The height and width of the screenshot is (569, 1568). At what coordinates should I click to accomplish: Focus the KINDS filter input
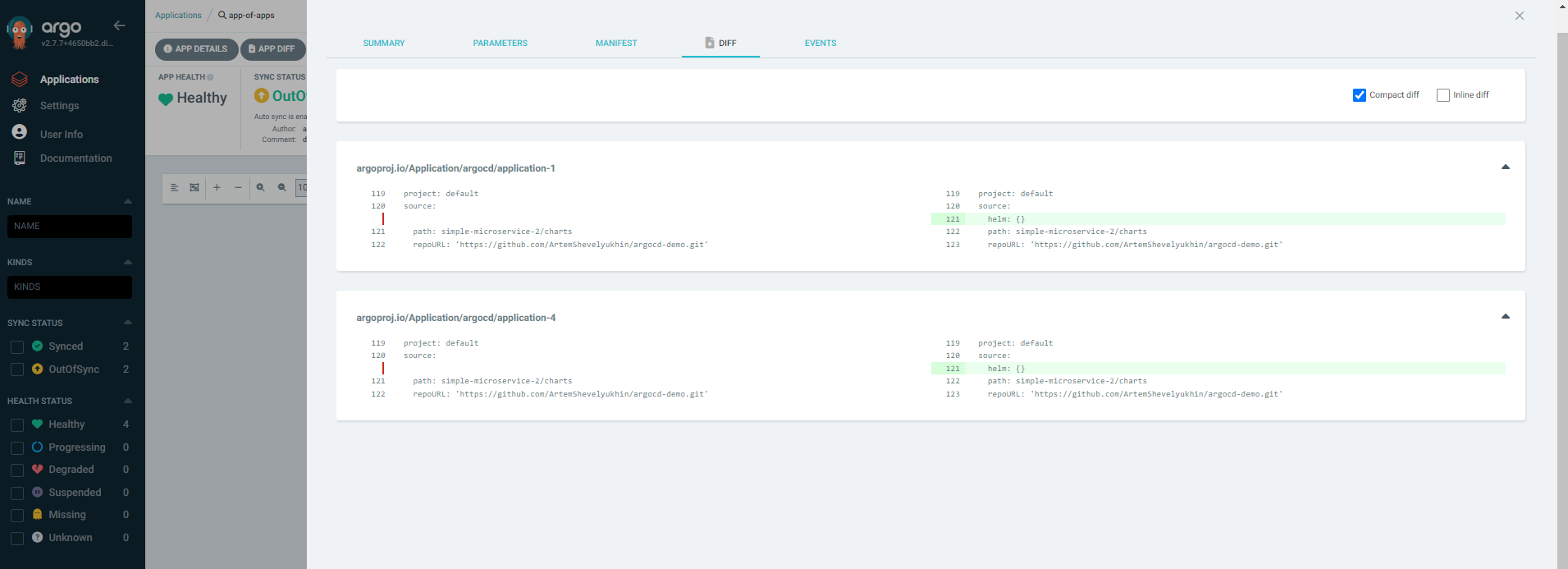pyautogui.click(x=70, y=287)
